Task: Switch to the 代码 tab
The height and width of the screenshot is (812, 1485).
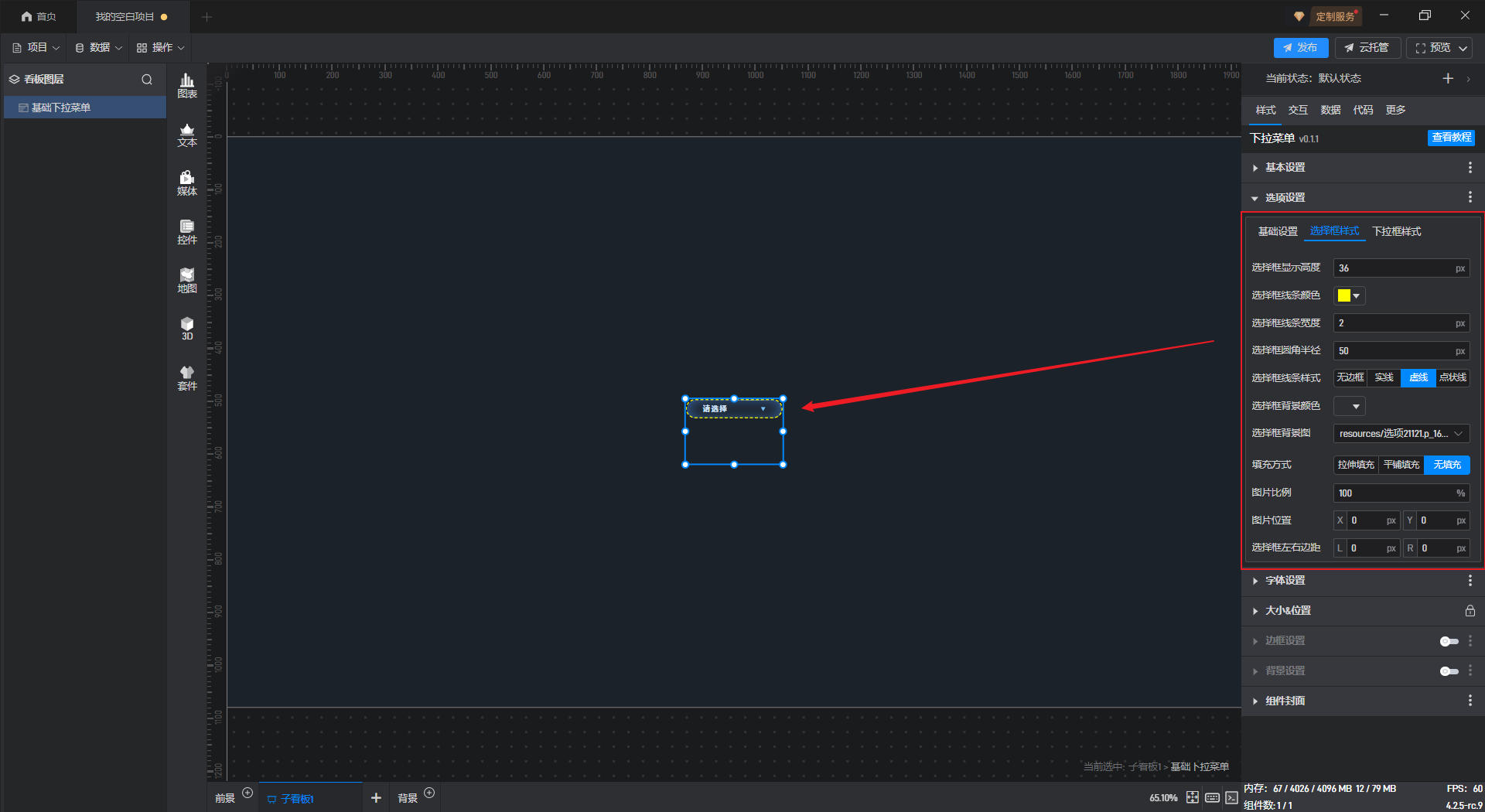Action: [x=1363, y=110]
